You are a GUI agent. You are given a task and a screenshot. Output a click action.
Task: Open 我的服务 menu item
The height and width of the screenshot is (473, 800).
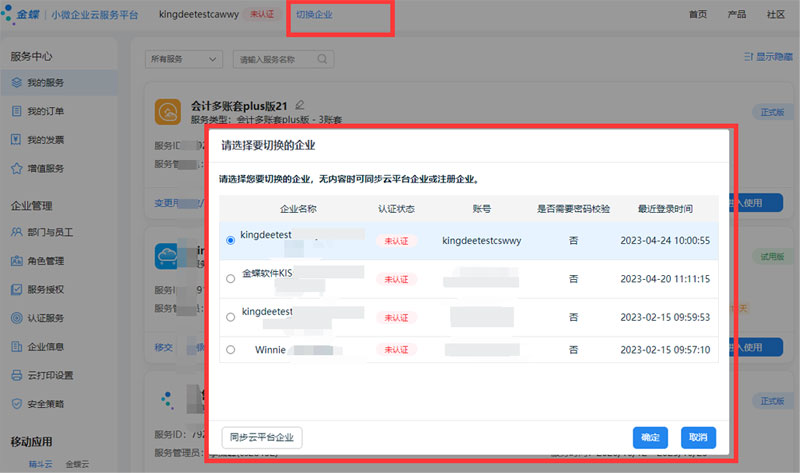pos(59,82)
